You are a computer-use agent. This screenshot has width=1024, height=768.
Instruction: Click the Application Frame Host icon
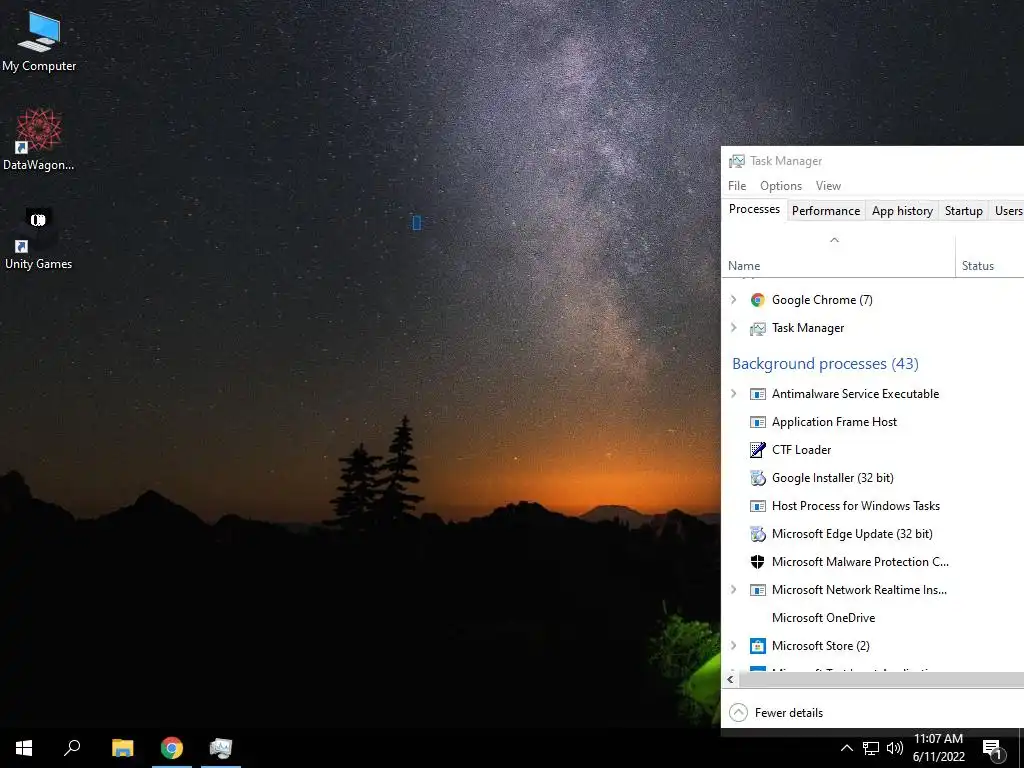[x=758, y=422]
